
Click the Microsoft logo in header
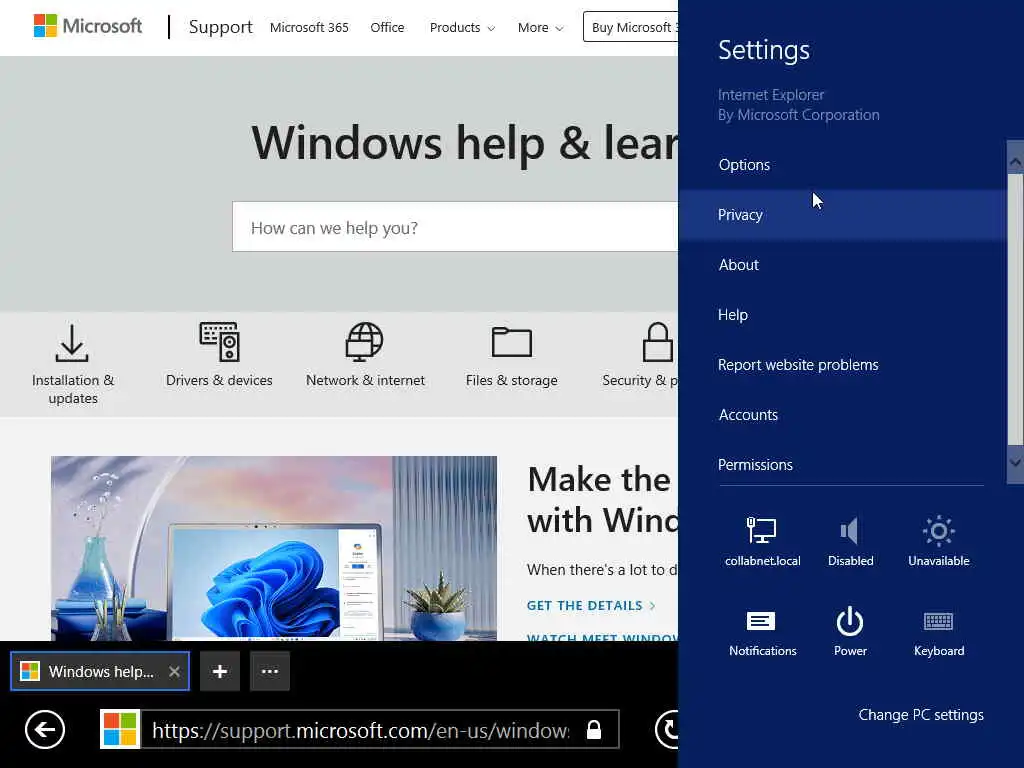click(x=88, y=26)
